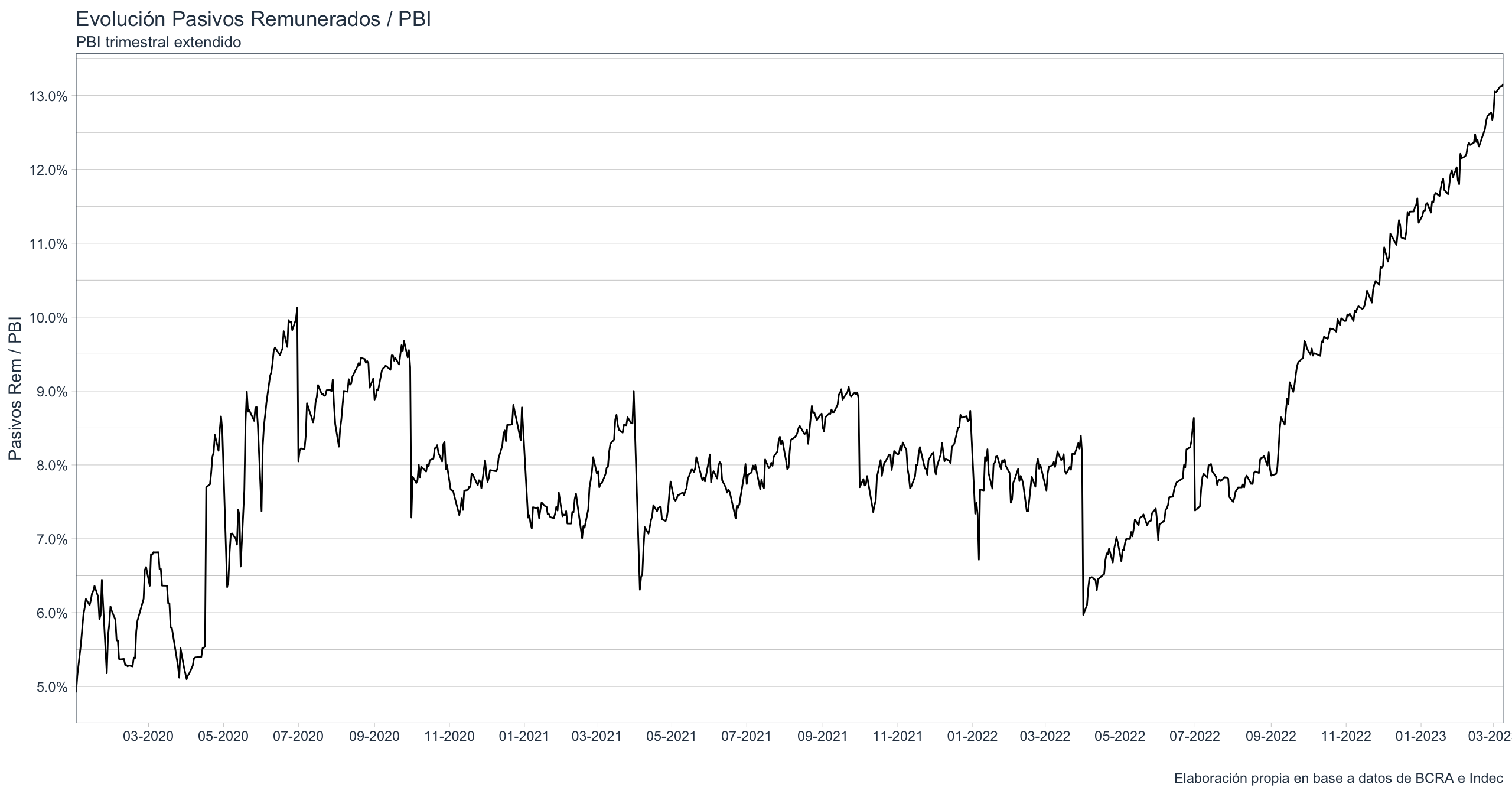Screen dimensions: 1512x794
Task: Select the 07-2020 date label on x-axis
Action: pos(298,736)
